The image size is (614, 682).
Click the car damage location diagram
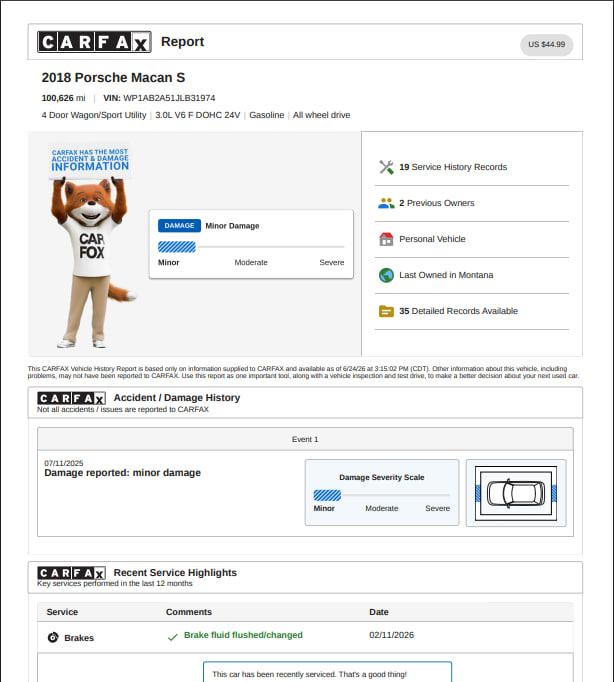(x=516, y=493)
